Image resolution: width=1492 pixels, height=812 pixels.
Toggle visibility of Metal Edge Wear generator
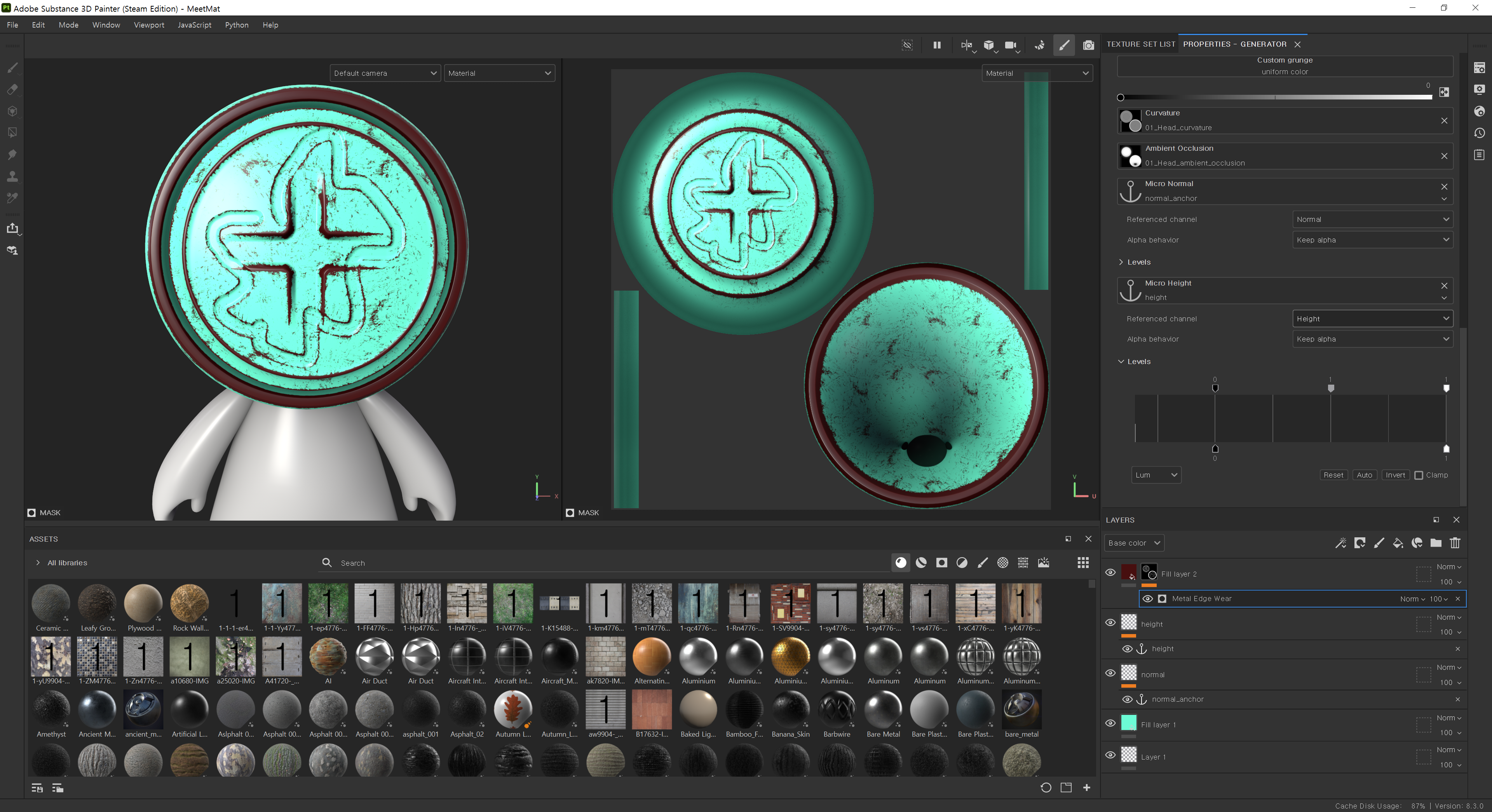point(1147,598)
